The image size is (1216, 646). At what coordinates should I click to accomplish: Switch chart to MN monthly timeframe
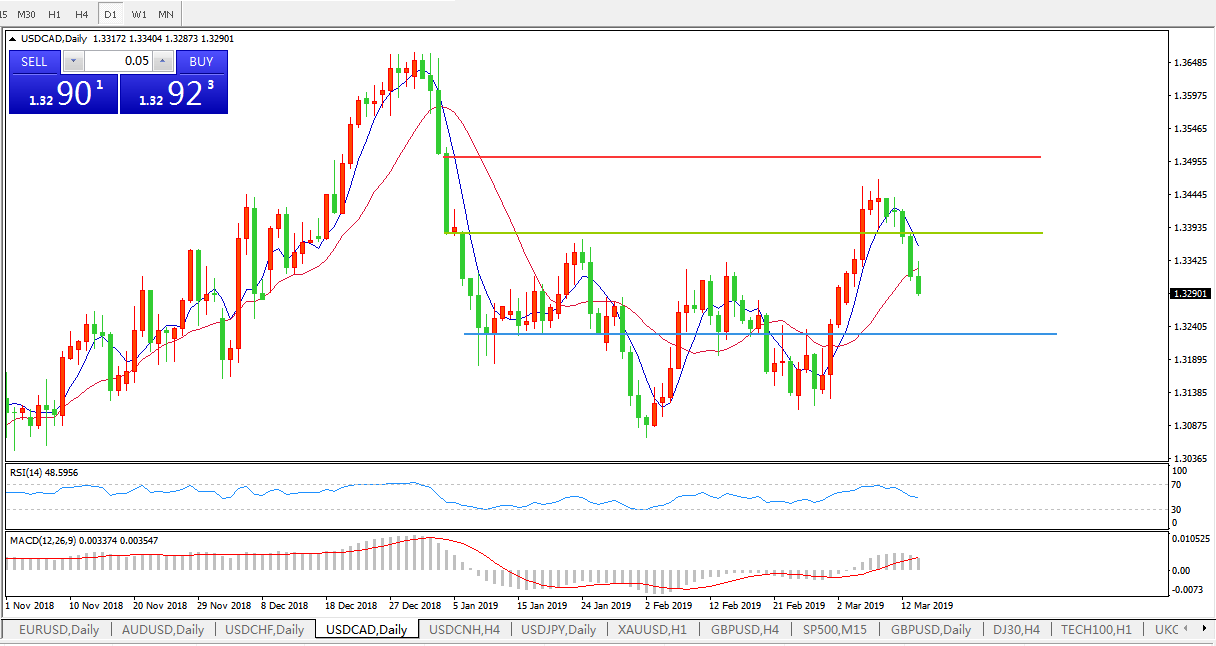point(166,14)
